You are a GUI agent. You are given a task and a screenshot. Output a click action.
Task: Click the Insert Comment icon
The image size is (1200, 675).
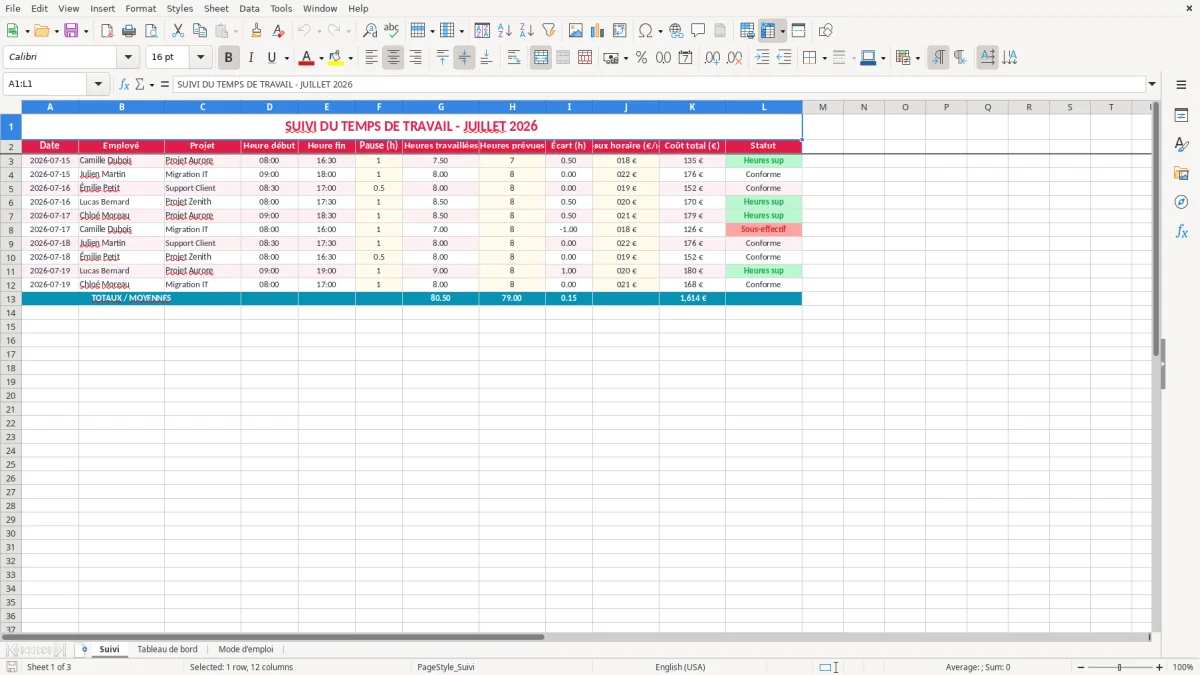pos(698,31)
